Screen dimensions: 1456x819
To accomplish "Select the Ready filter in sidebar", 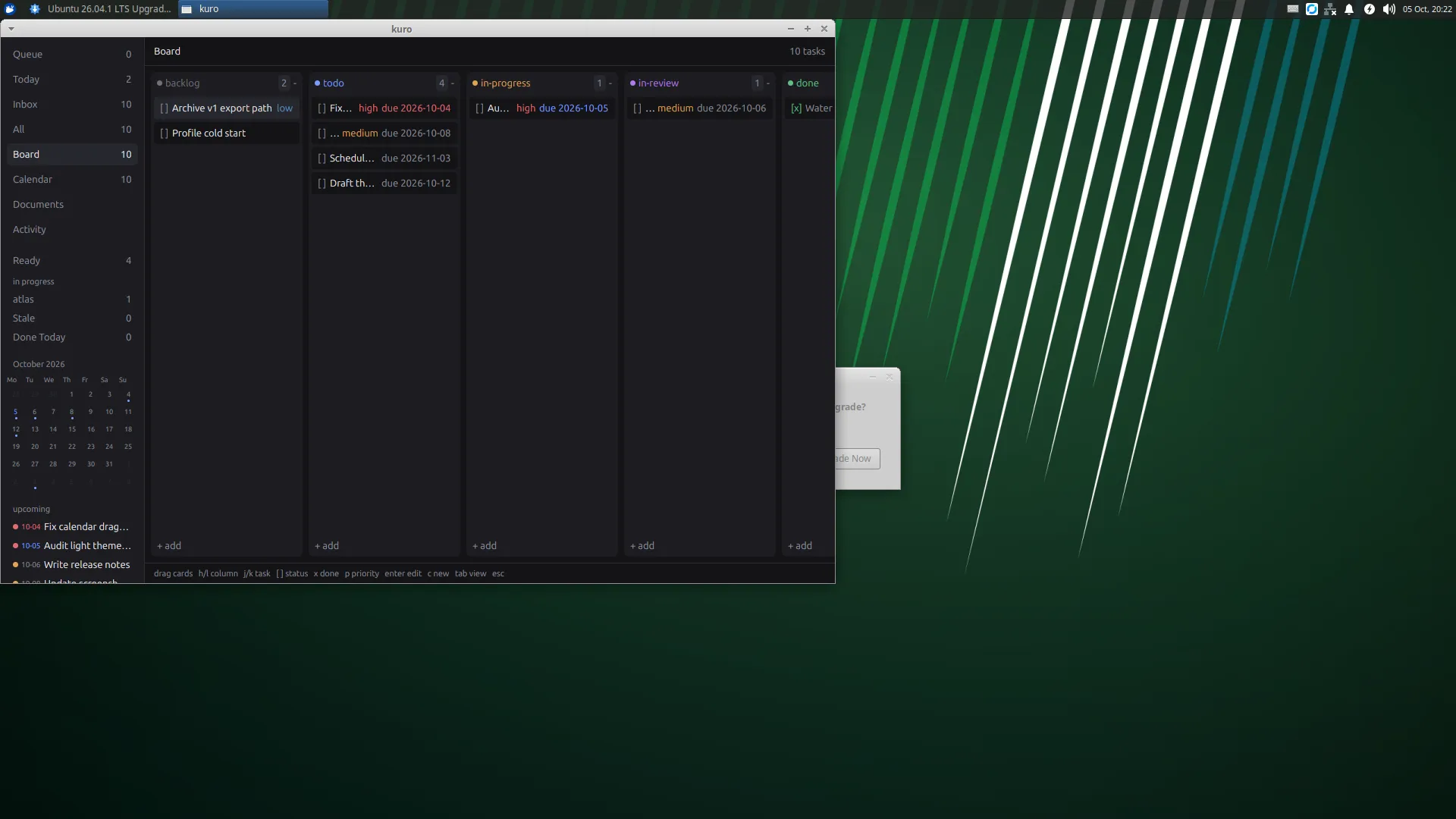I will tap(72, 261).
